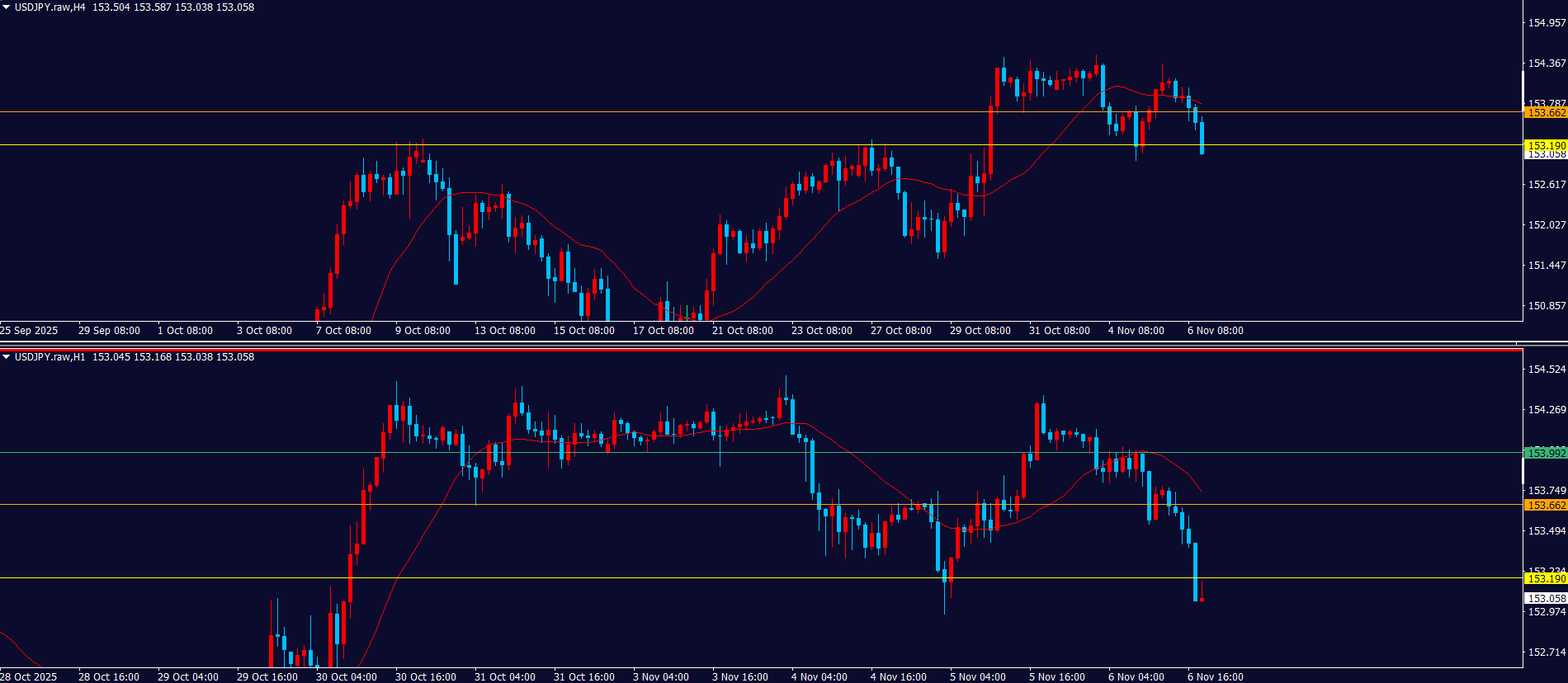Screen dimensions: 1568x683
Task: Select orange 153.662 price tag on H4 chart
Action: click(1545, 113)
